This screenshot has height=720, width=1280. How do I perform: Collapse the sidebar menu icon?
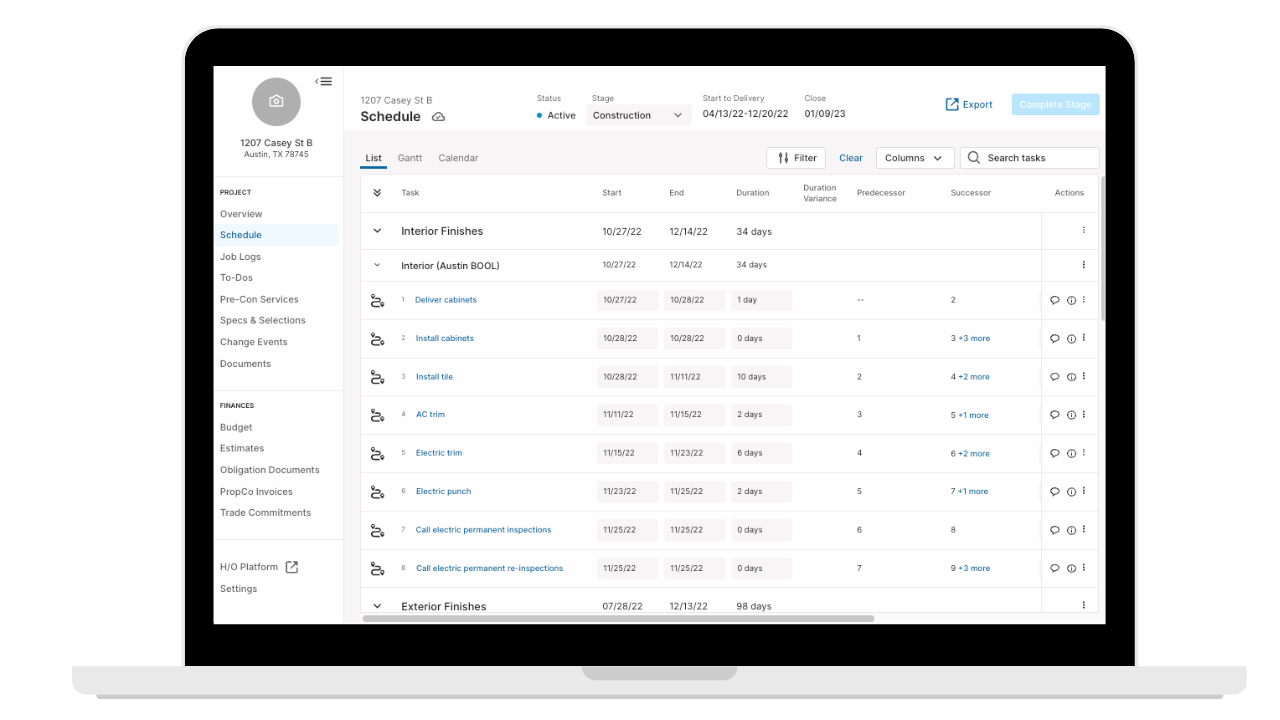coord(323,82)
